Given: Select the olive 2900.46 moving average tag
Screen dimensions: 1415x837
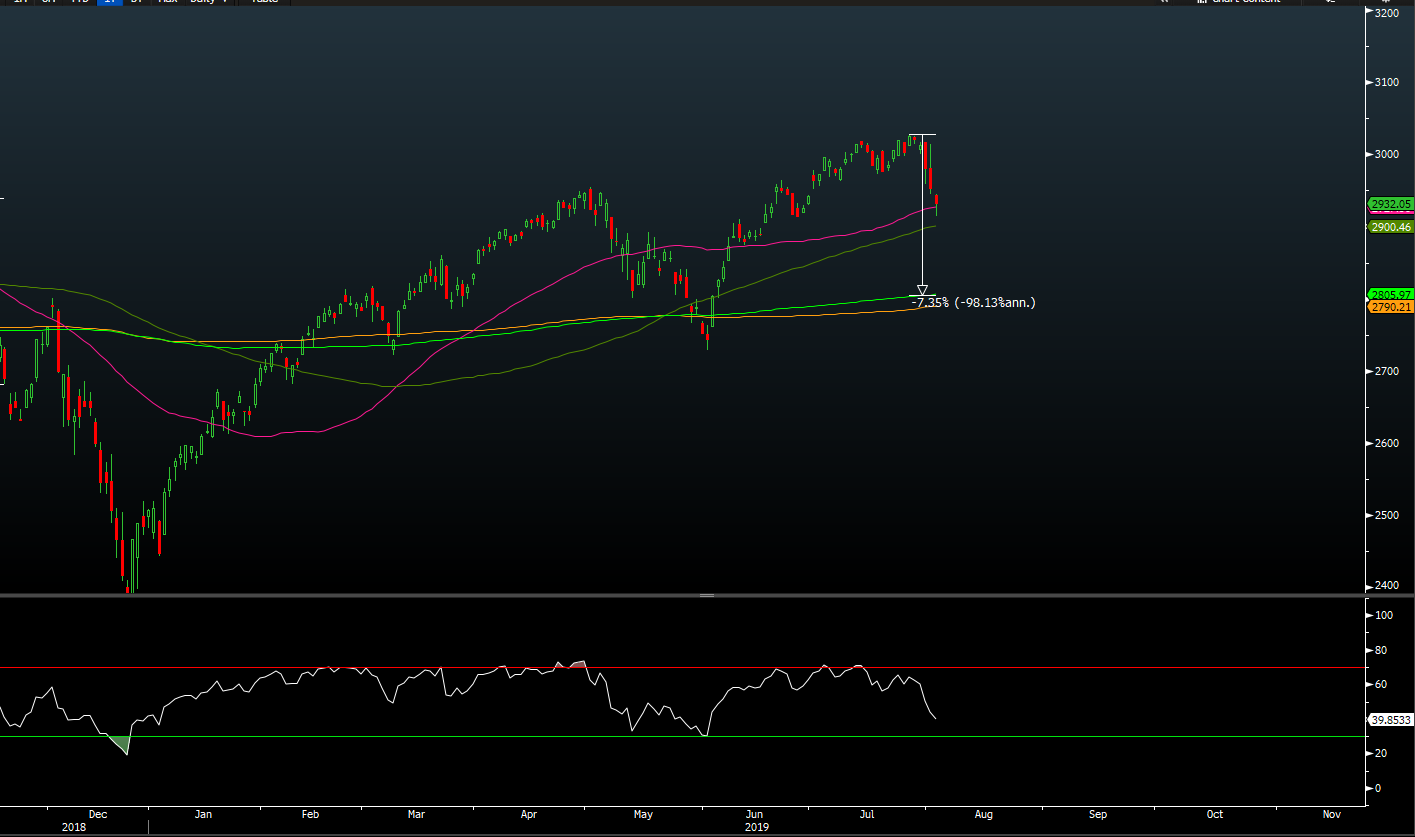Looking at the screenshot, I should pyautogui.click(x=1390, y=227).
